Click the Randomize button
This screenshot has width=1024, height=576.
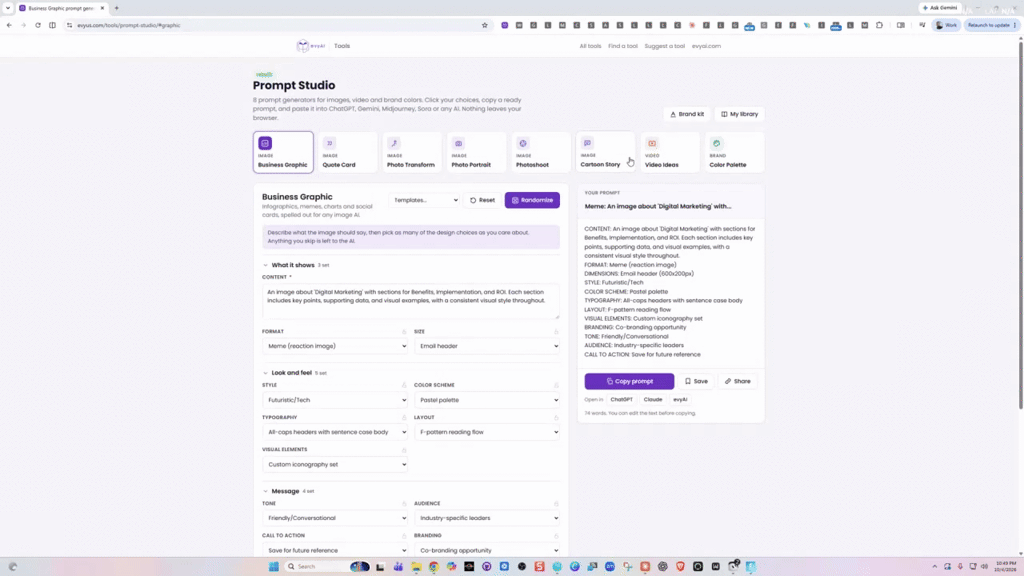532,200
